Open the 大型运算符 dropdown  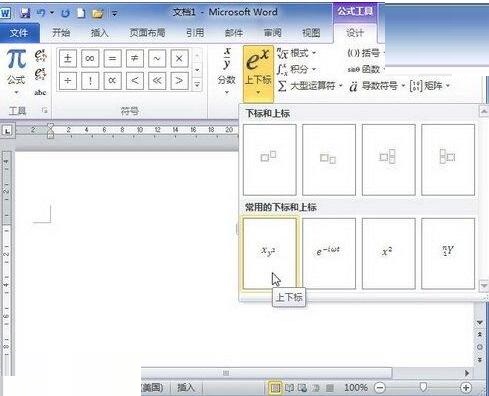pyautogui.click(x=310, y=86)
